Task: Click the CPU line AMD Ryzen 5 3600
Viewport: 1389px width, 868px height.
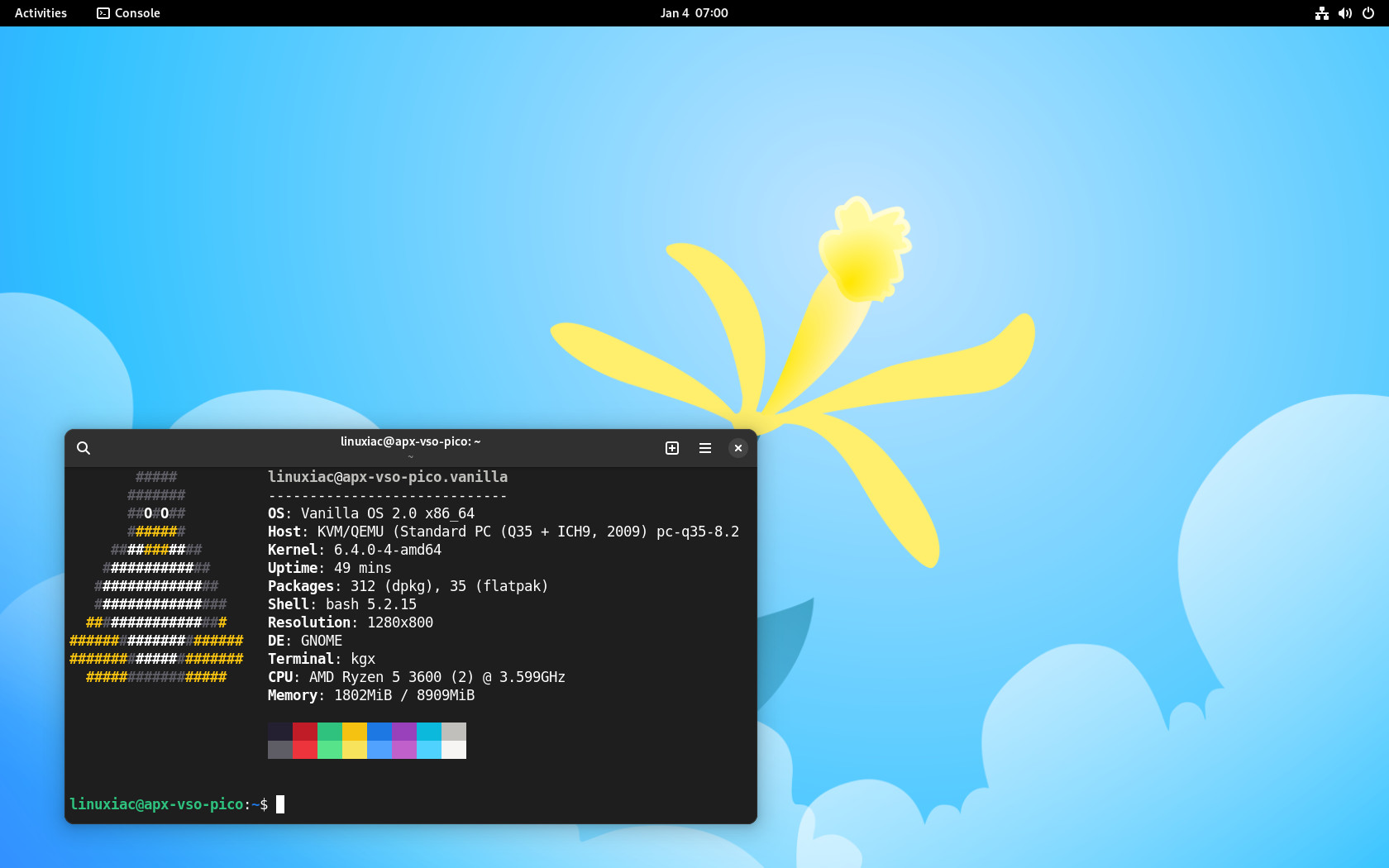Action: (x=417, y=677)
